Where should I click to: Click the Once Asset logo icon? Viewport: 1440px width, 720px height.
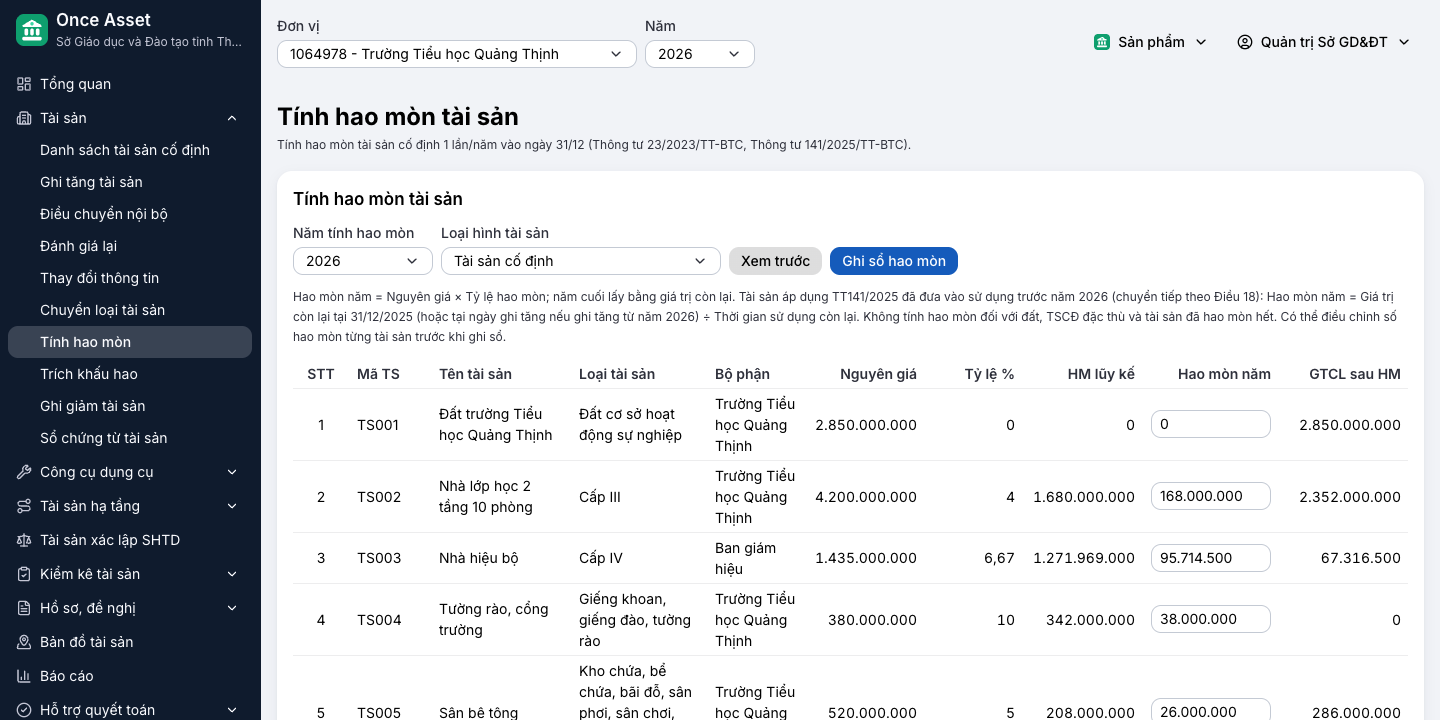tap(32, 30)
